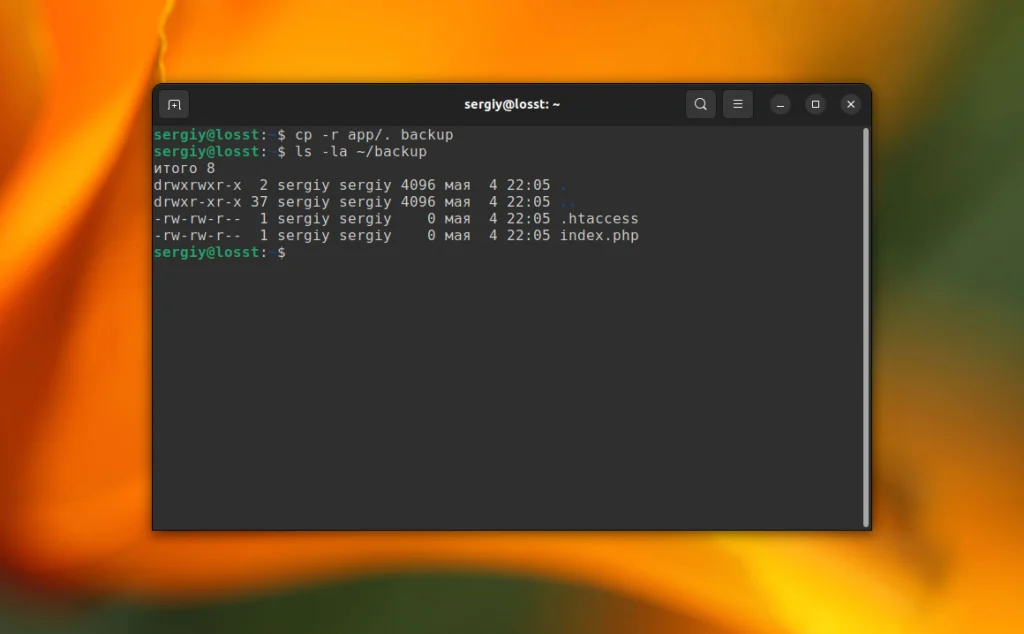Click the file size 4096
Viewport: 1024px width, 634px height.
420,185
